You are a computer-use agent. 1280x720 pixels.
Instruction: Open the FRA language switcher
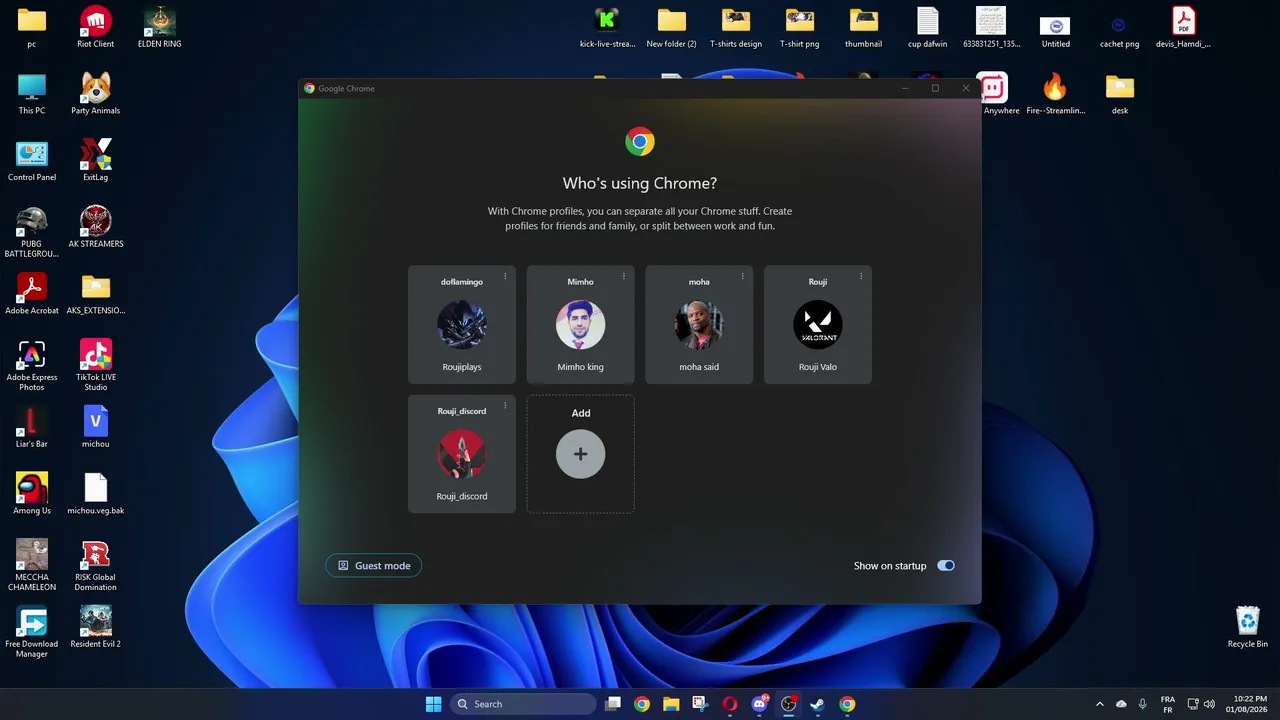pos(1168,704)
